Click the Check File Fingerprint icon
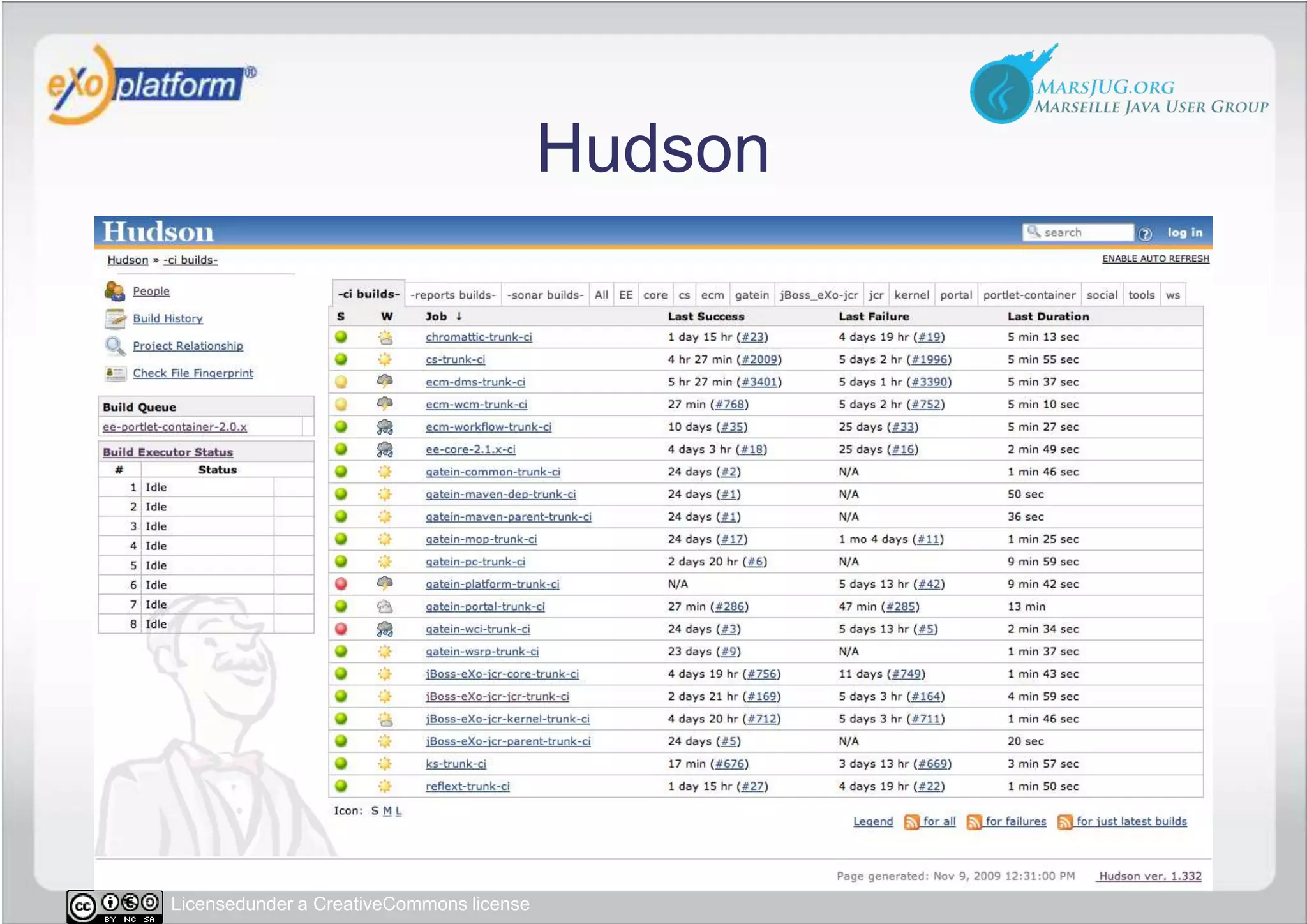The width and height of the screenshot is (1307, 924). click(115, 373)
